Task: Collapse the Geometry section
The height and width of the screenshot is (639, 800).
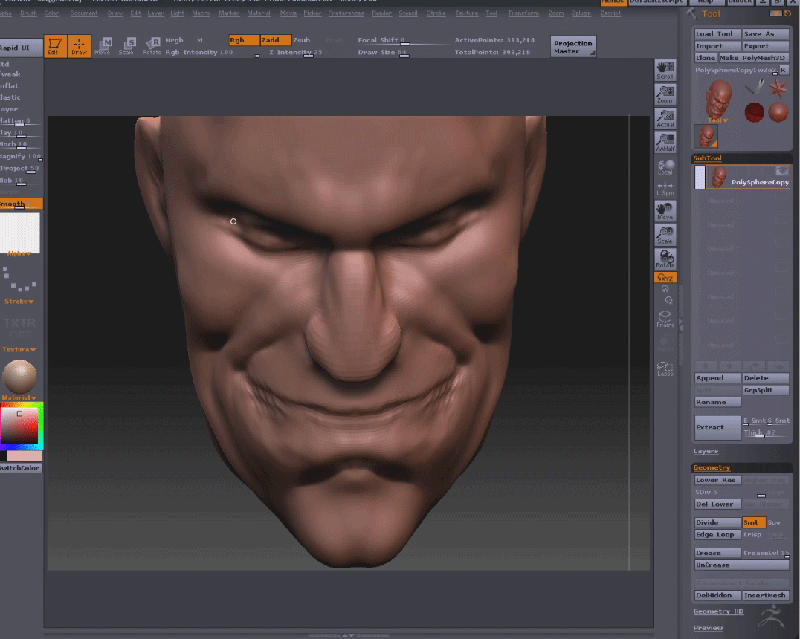Action: pyautogui.click(x=712, y=467)
